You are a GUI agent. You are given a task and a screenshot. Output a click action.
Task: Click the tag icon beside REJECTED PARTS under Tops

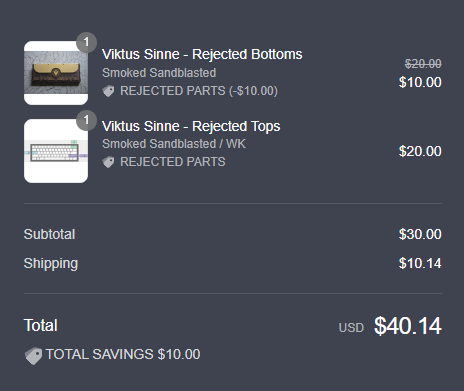108,162
